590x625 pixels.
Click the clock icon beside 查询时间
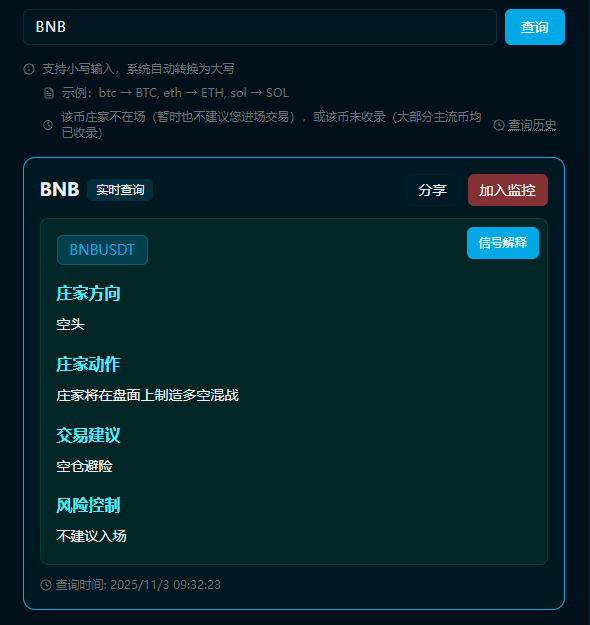[x=46, y=585]
